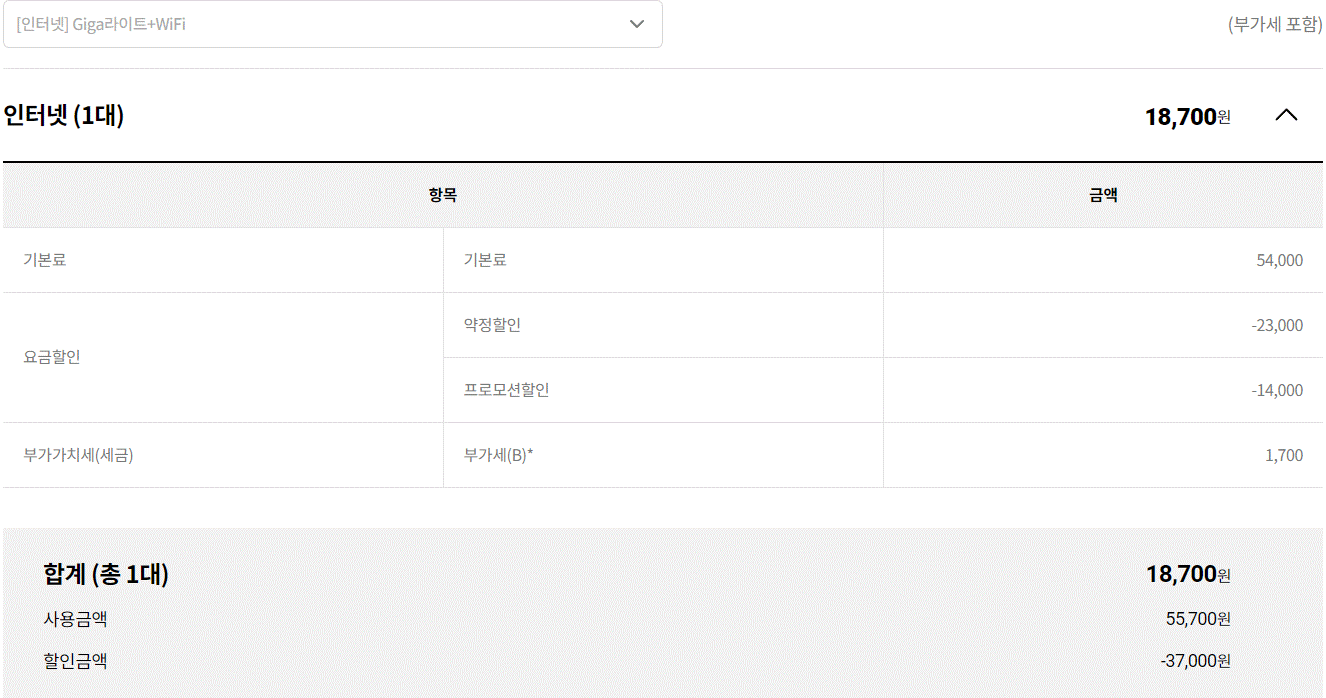Click the 요금할인 category cell
This screenshot has height=698, width=1326.
click(52, 357)
